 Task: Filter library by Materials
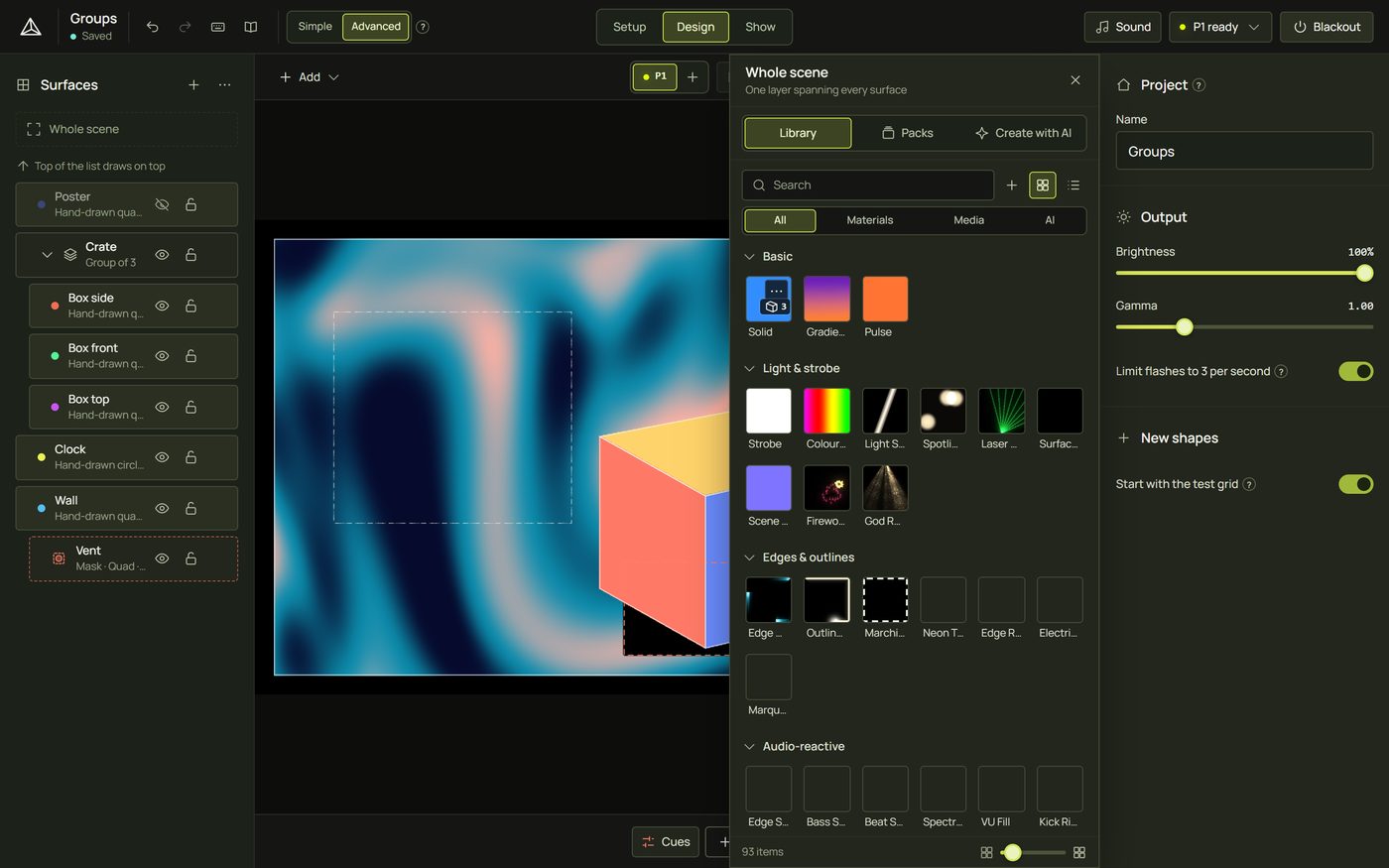tap(870, 220)
